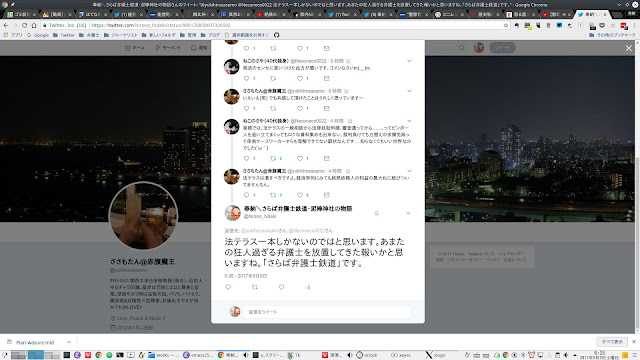Open Twitter モーメント tab
Screen dimensions: 640x360
(x=168, y=48)
